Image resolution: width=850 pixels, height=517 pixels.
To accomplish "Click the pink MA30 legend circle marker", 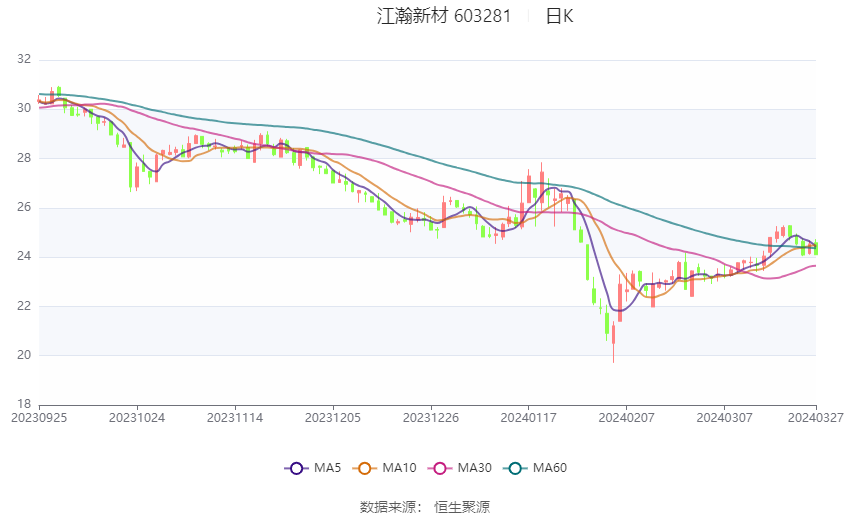I will [x=438, y=468].
